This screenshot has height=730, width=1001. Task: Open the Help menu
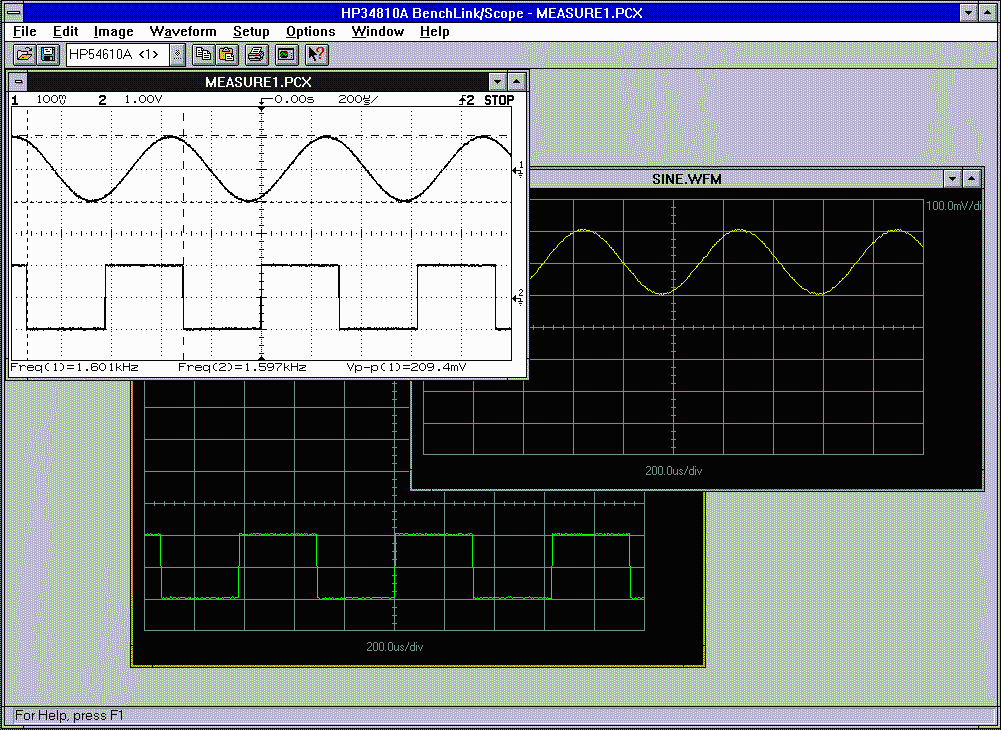(434, 31)
